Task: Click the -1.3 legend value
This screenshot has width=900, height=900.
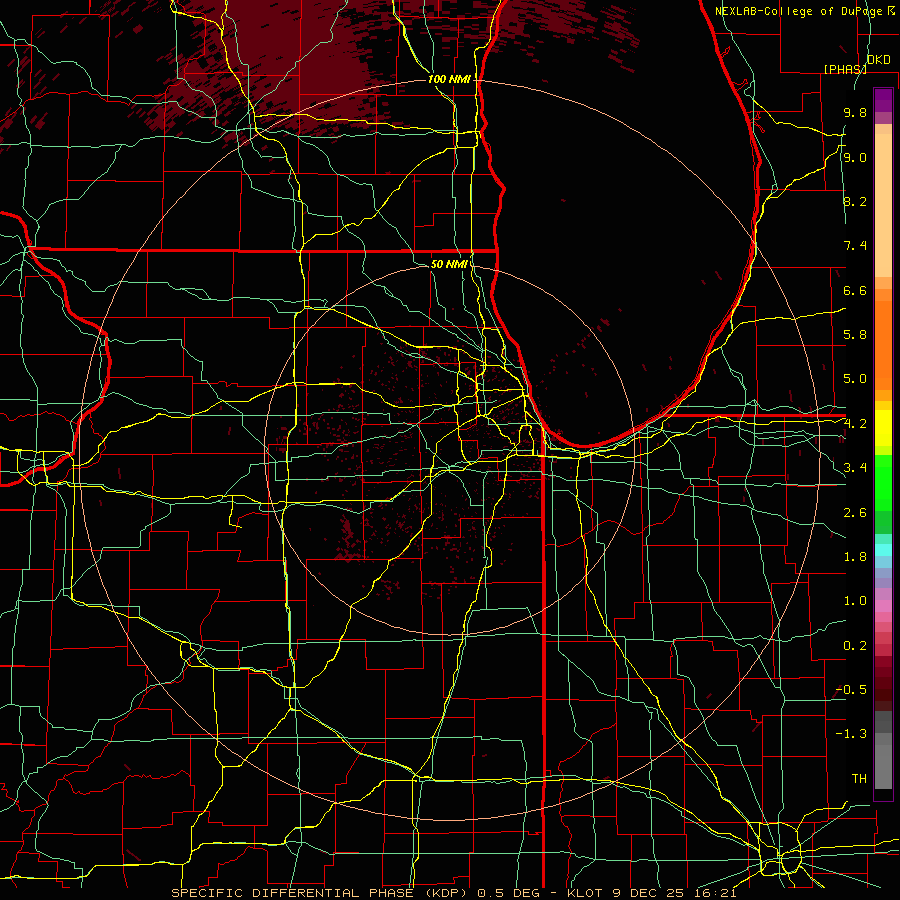Action: (x=851, y=734)
